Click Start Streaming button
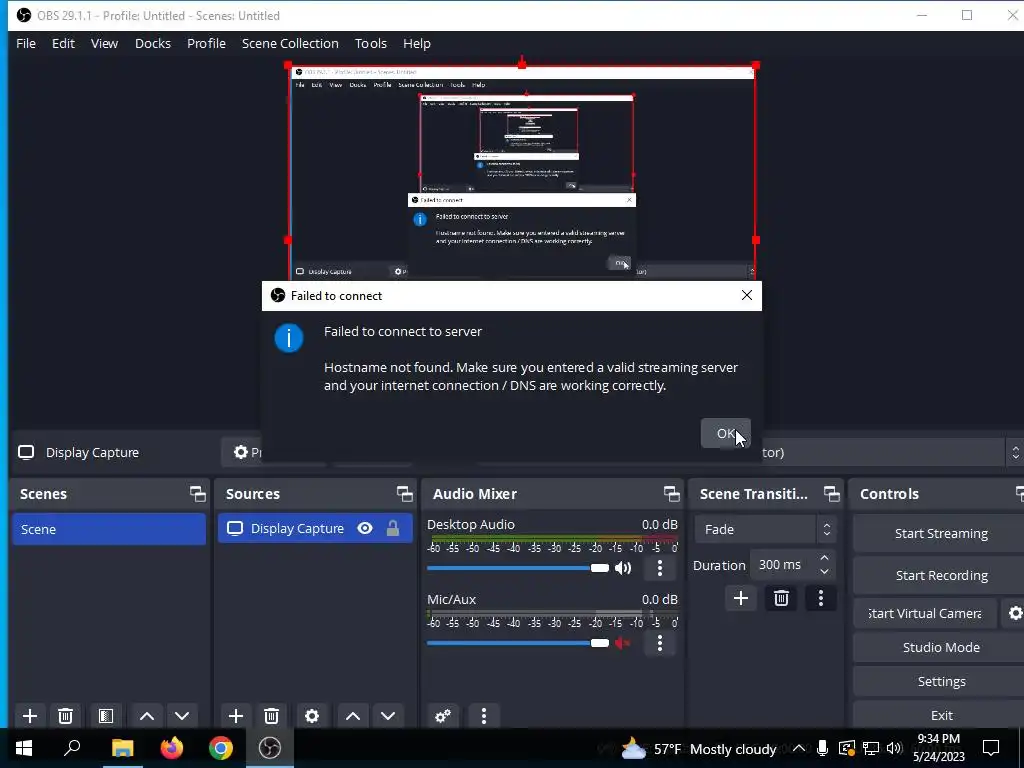 point(940,534)
